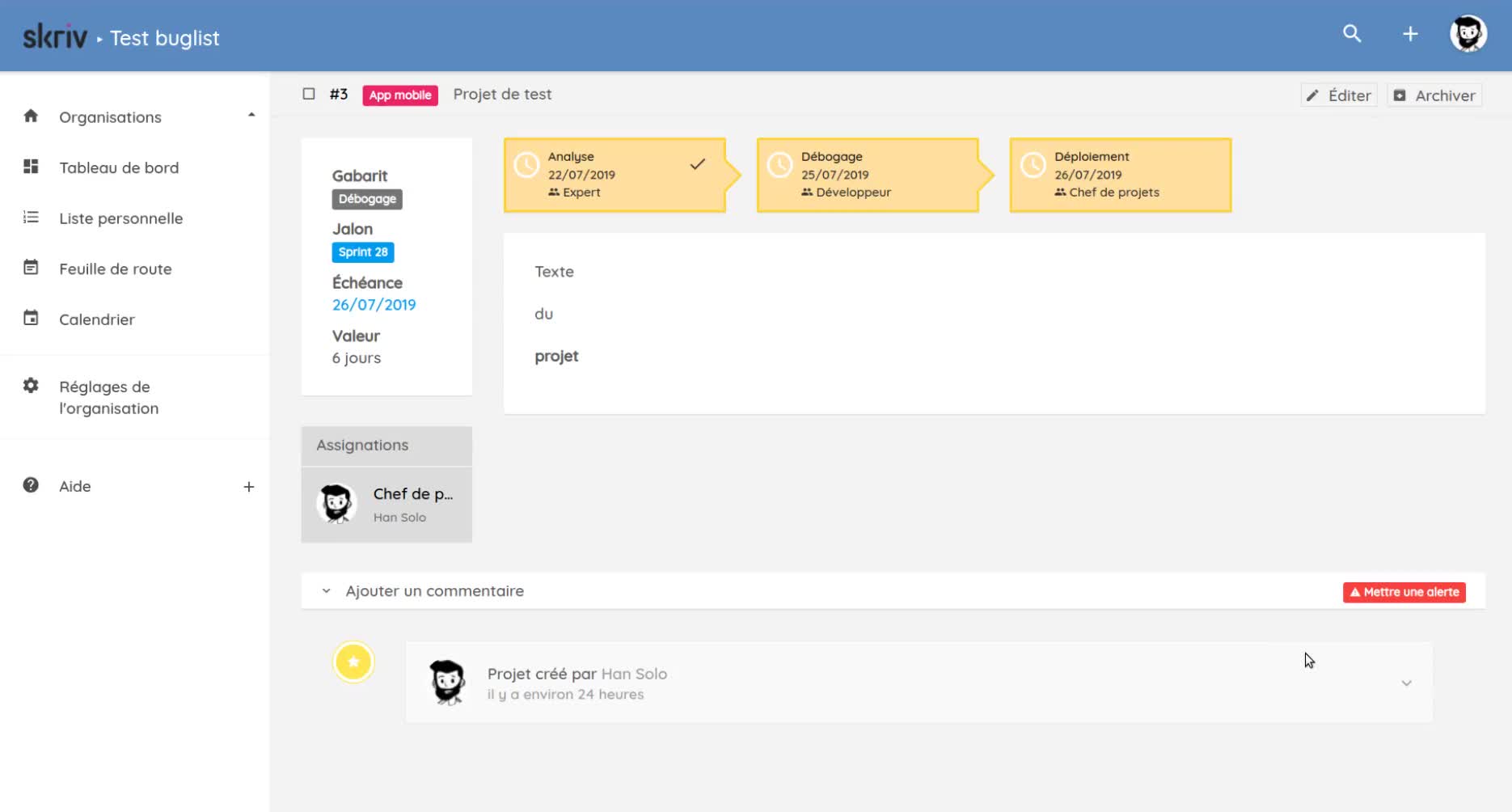Click the pink App mobile tag
Viewport: 1512px width, 812px height.
(400, 95)
